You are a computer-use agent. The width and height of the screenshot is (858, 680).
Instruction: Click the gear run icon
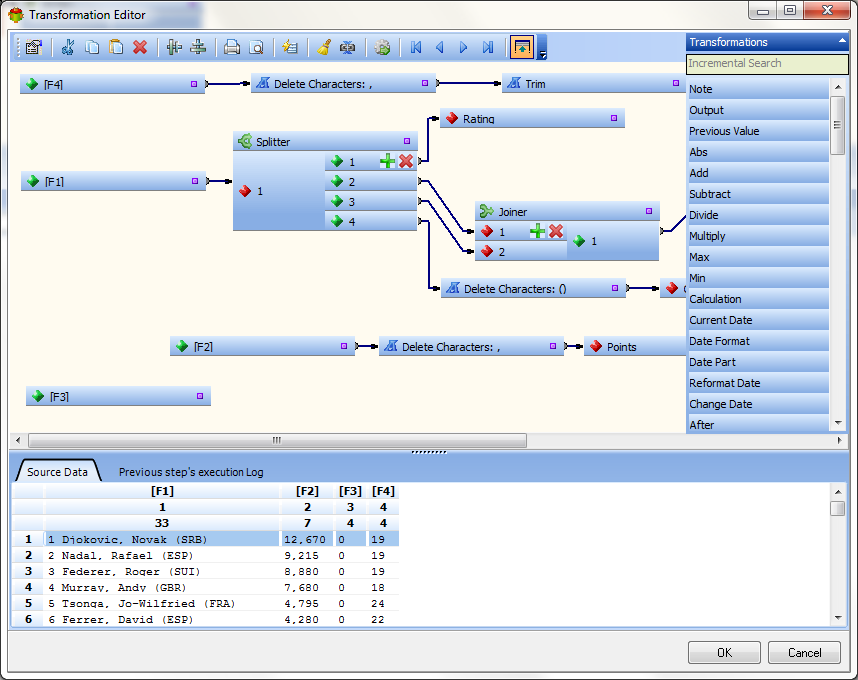pyautogui.click(x=382, y=48)
